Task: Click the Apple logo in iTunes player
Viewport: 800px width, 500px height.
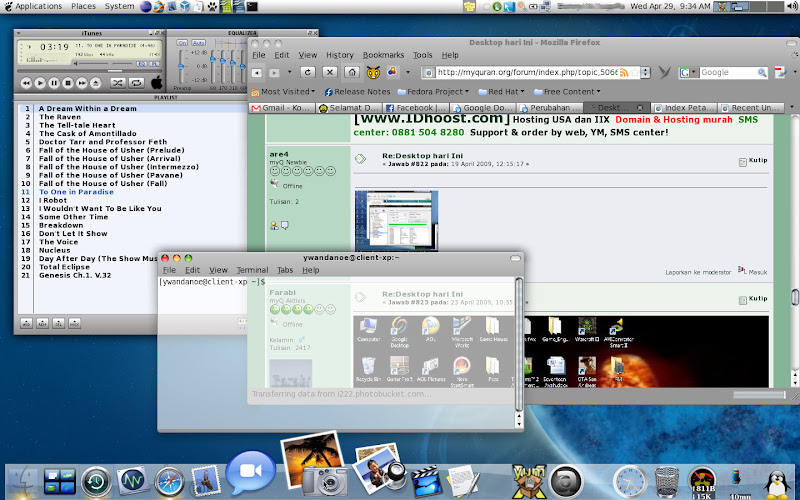Action: (157, 82)
